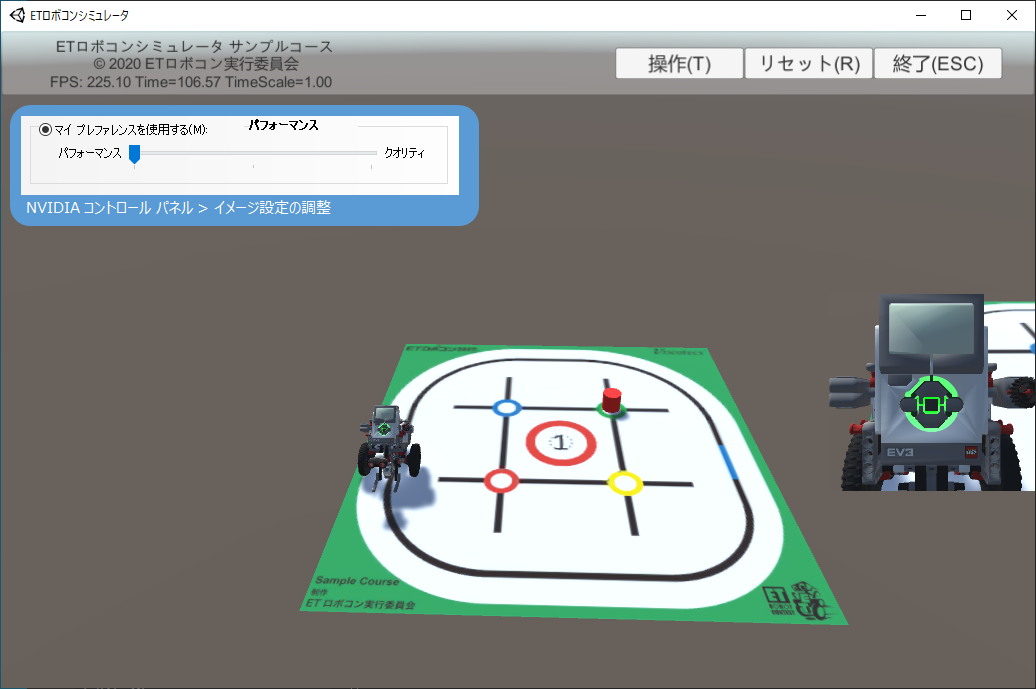Click the EV3 display screen in the close-up view
Image resolution: width=1036 pixels, height=689 pixels.
[x=932, y=328]
